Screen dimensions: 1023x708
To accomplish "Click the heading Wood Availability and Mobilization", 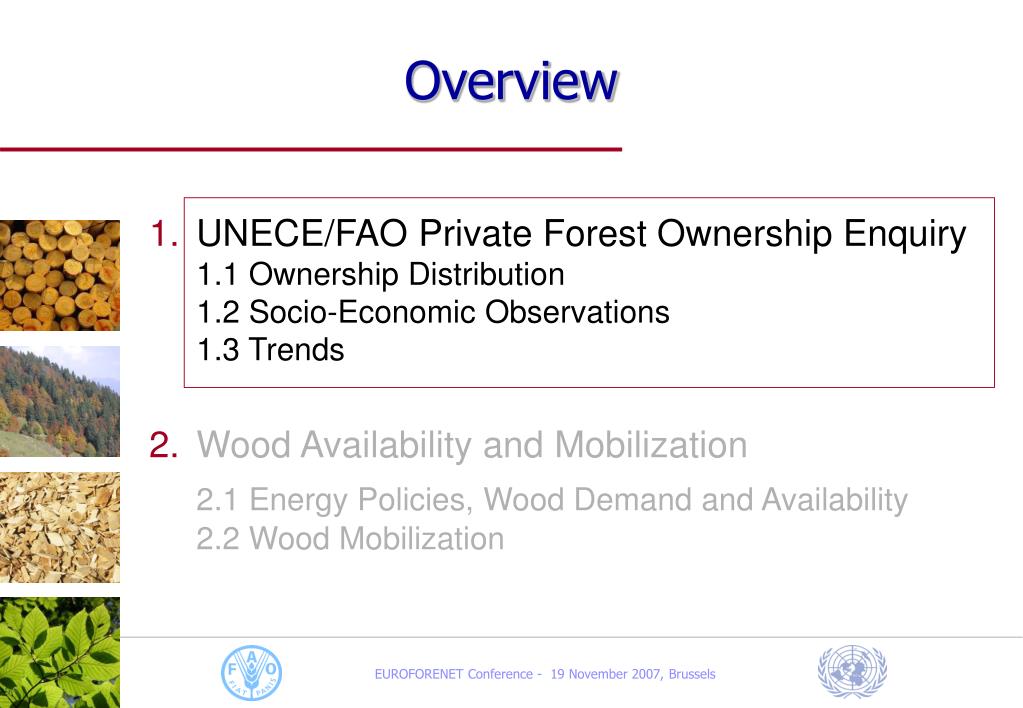I will point(472,445).
